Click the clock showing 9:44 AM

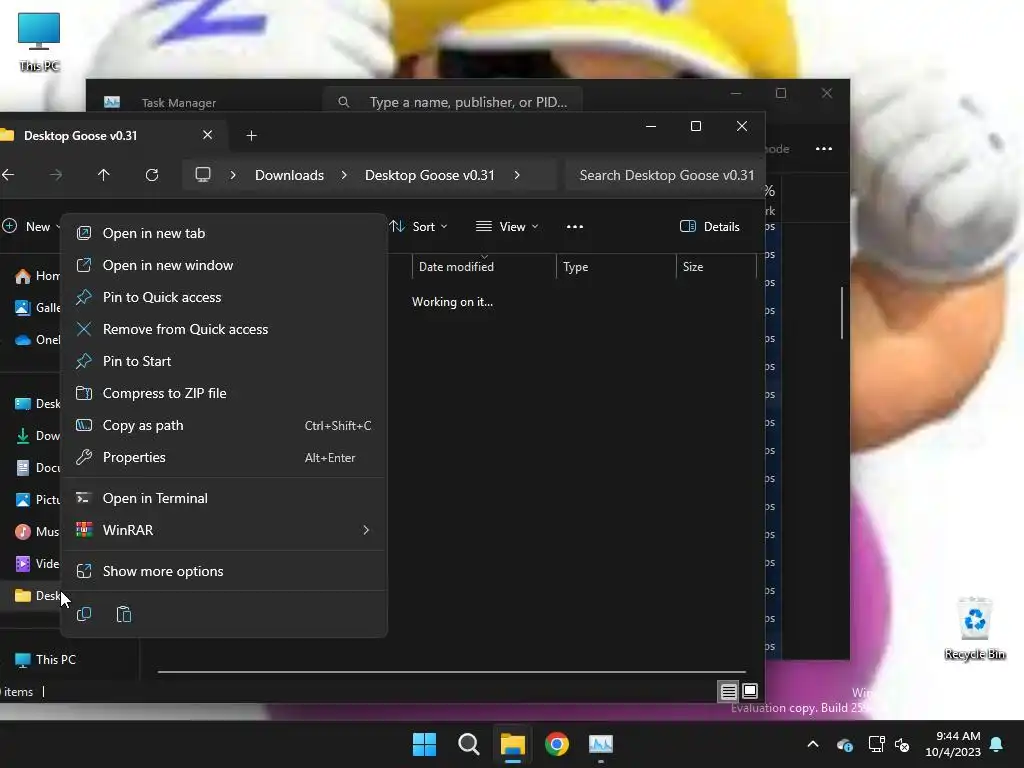click(x=953, y=744)
